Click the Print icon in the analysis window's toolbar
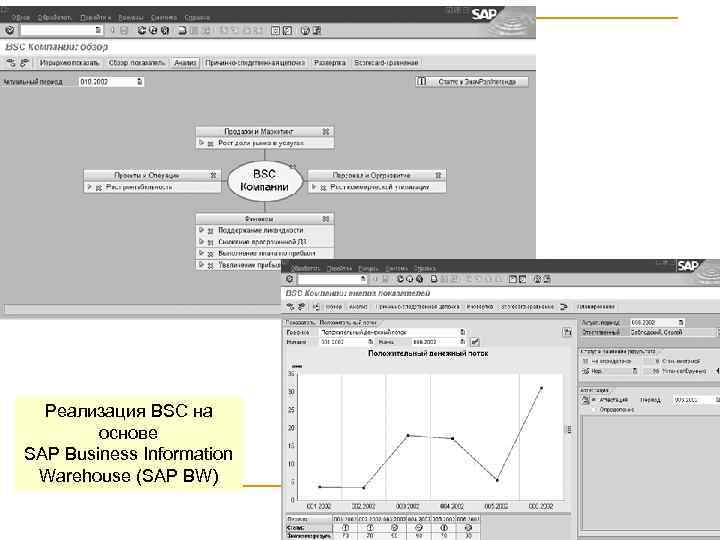 [x=434, y=279]
